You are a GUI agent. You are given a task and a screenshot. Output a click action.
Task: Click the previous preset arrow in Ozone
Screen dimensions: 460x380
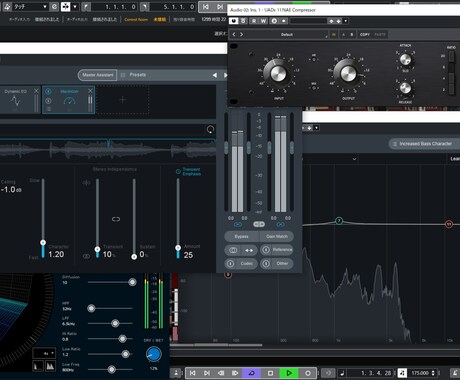tap(215, 75)
